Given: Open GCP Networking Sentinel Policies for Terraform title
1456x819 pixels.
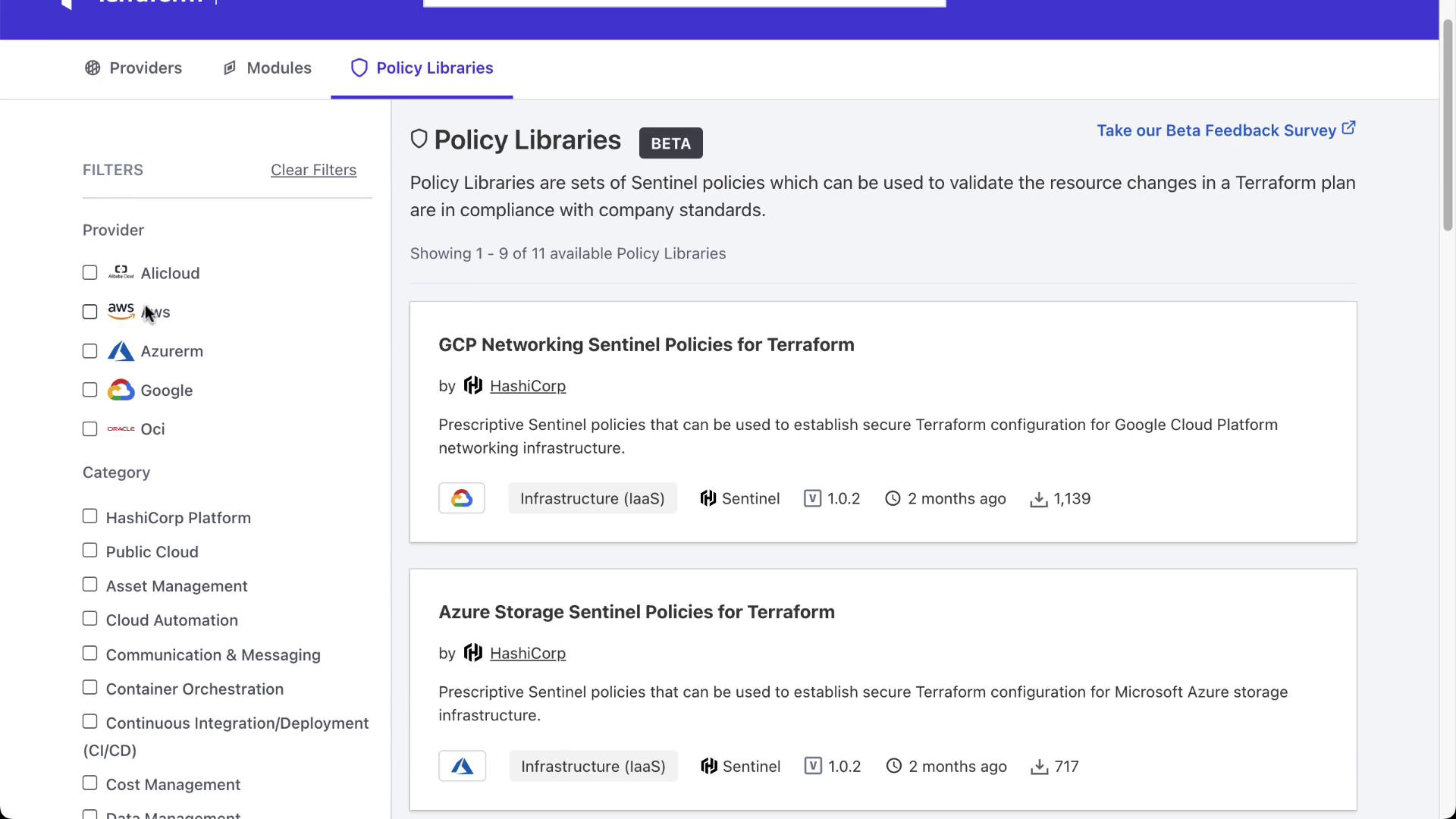Looking at the screenshot, I should pos(646,345).
